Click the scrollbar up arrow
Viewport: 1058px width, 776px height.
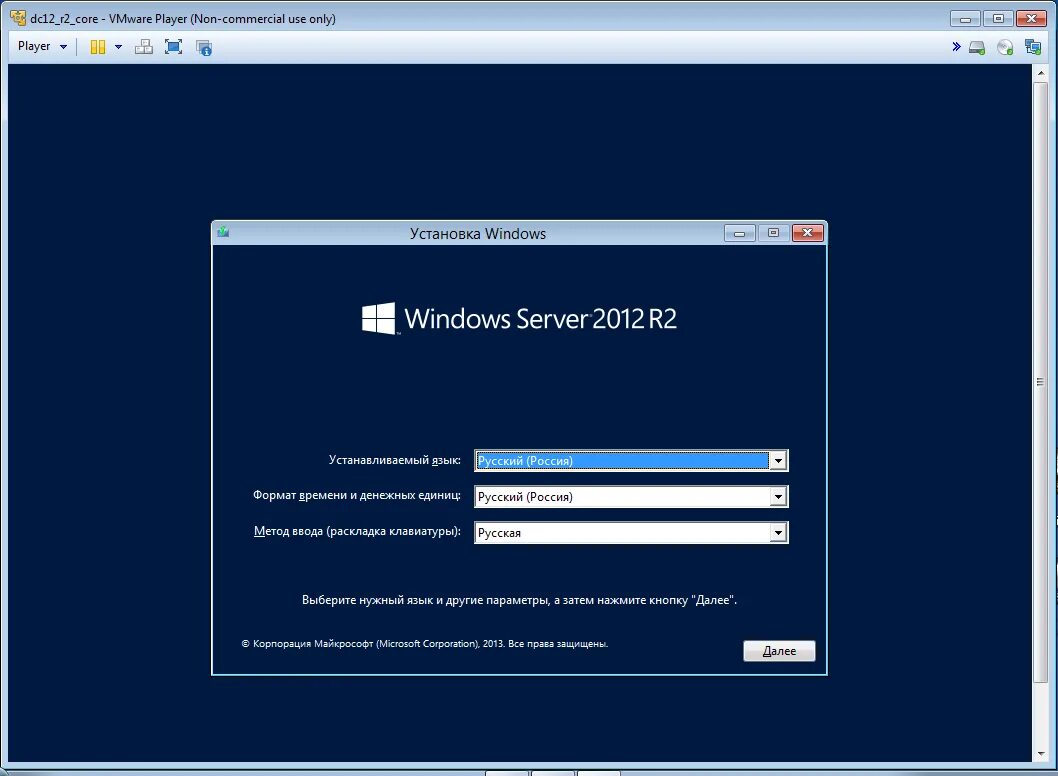1040,72
